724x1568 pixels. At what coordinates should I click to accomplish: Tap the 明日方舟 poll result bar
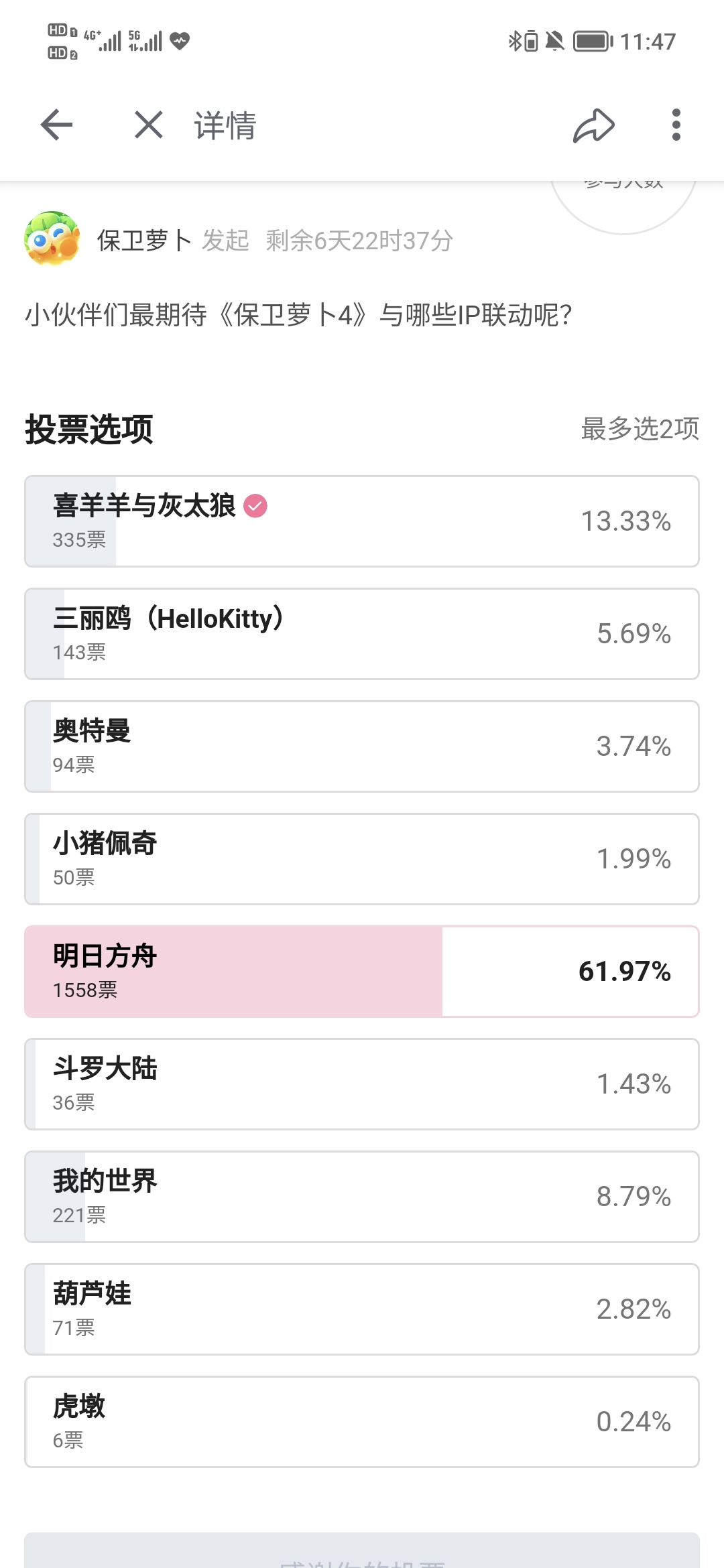pos(362,972)
